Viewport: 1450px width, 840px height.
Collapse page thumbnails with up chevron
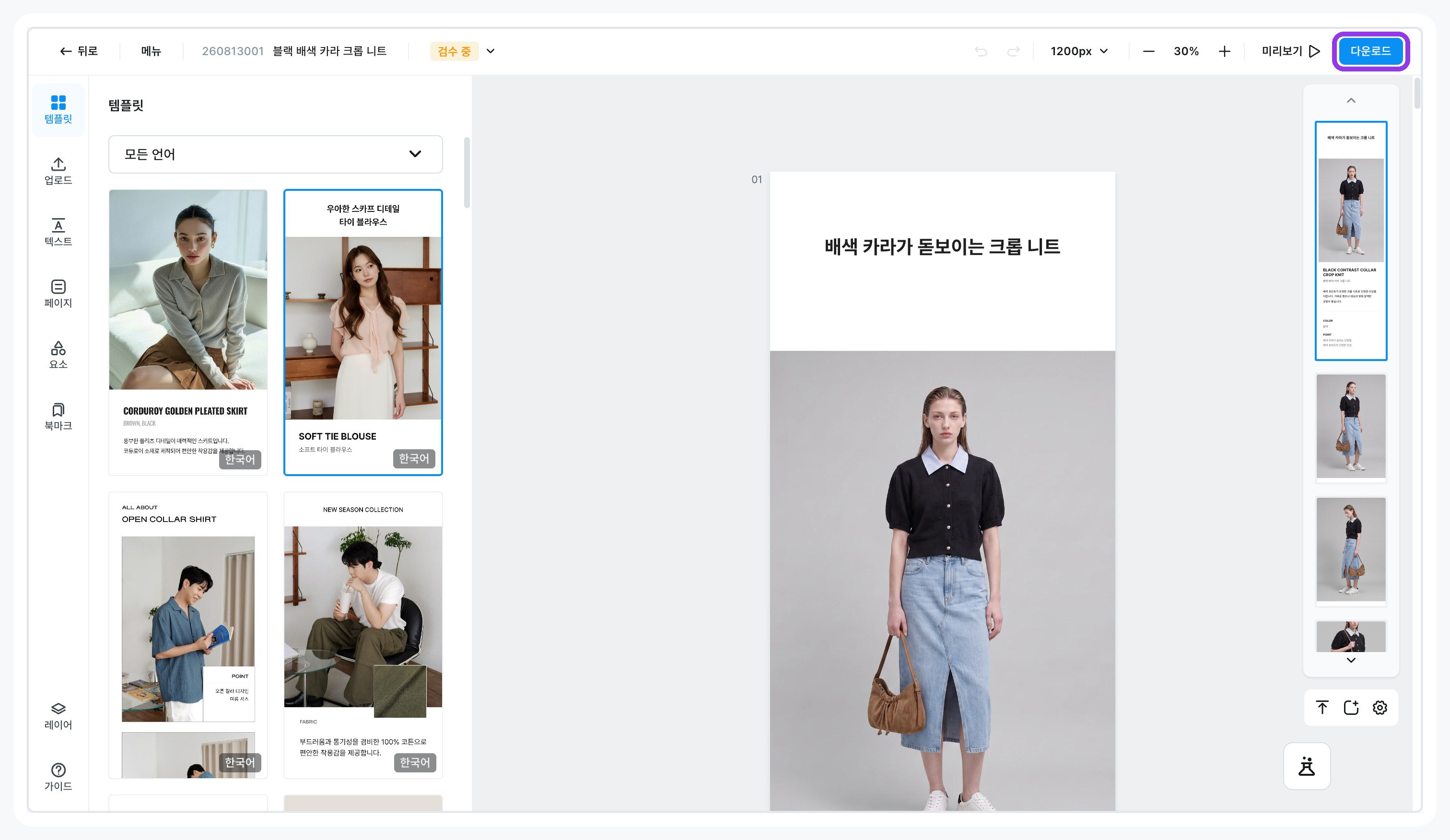(x=1351, y=101)
